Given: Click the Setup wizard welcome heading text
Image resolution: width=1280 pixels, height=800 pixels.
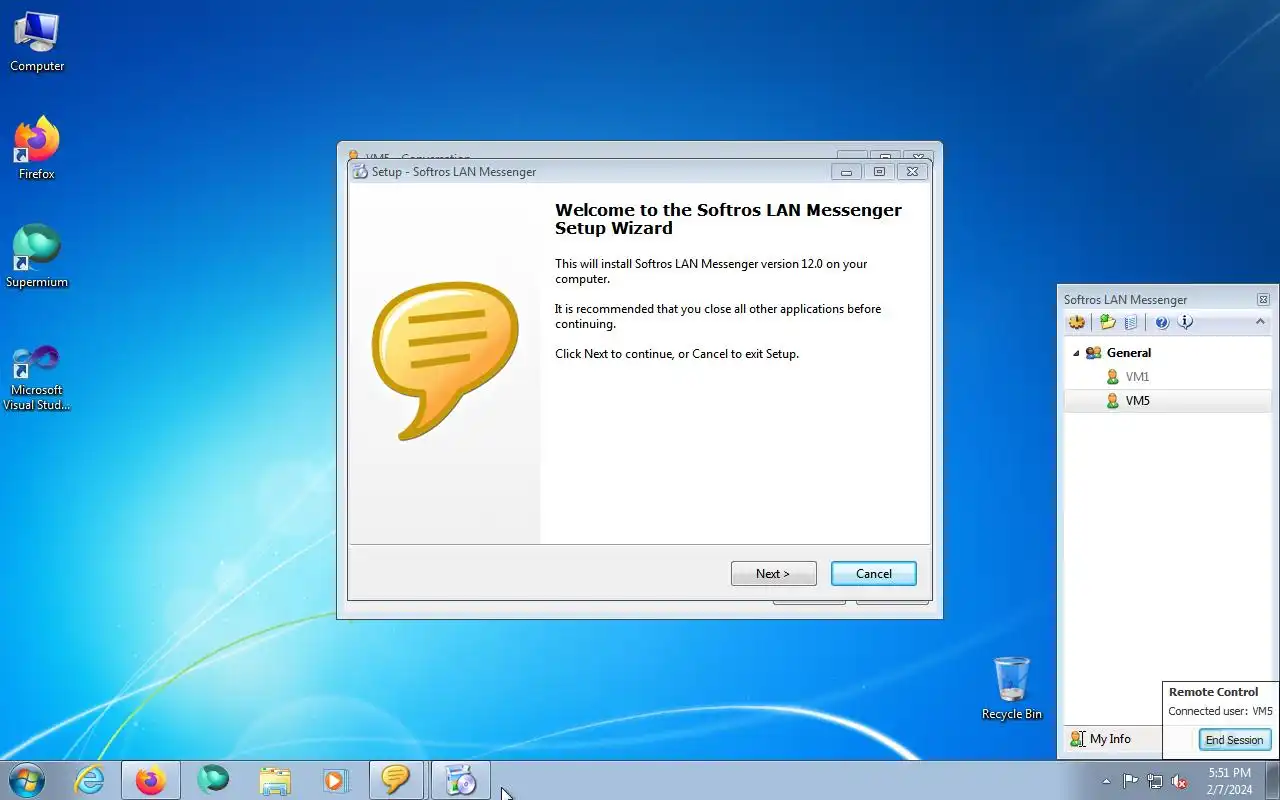Looking at the screenshot, I should 728,219.
